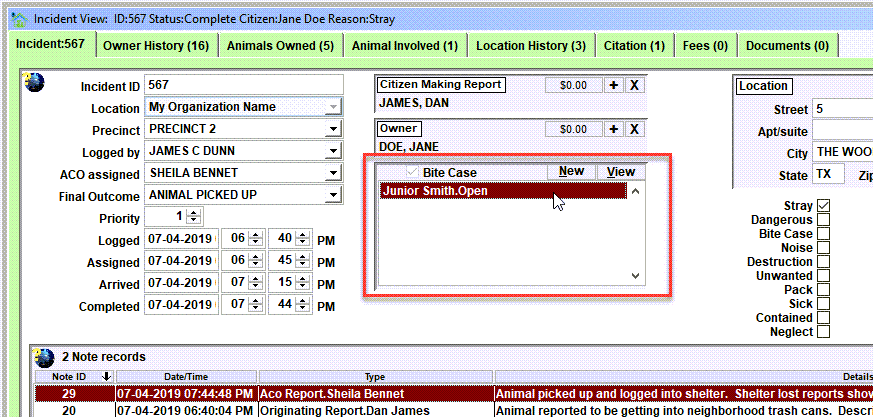Viewport: 873px width, 417px height.
Task: Add a citizen making report with plus
Action: [x=614, y=85]
